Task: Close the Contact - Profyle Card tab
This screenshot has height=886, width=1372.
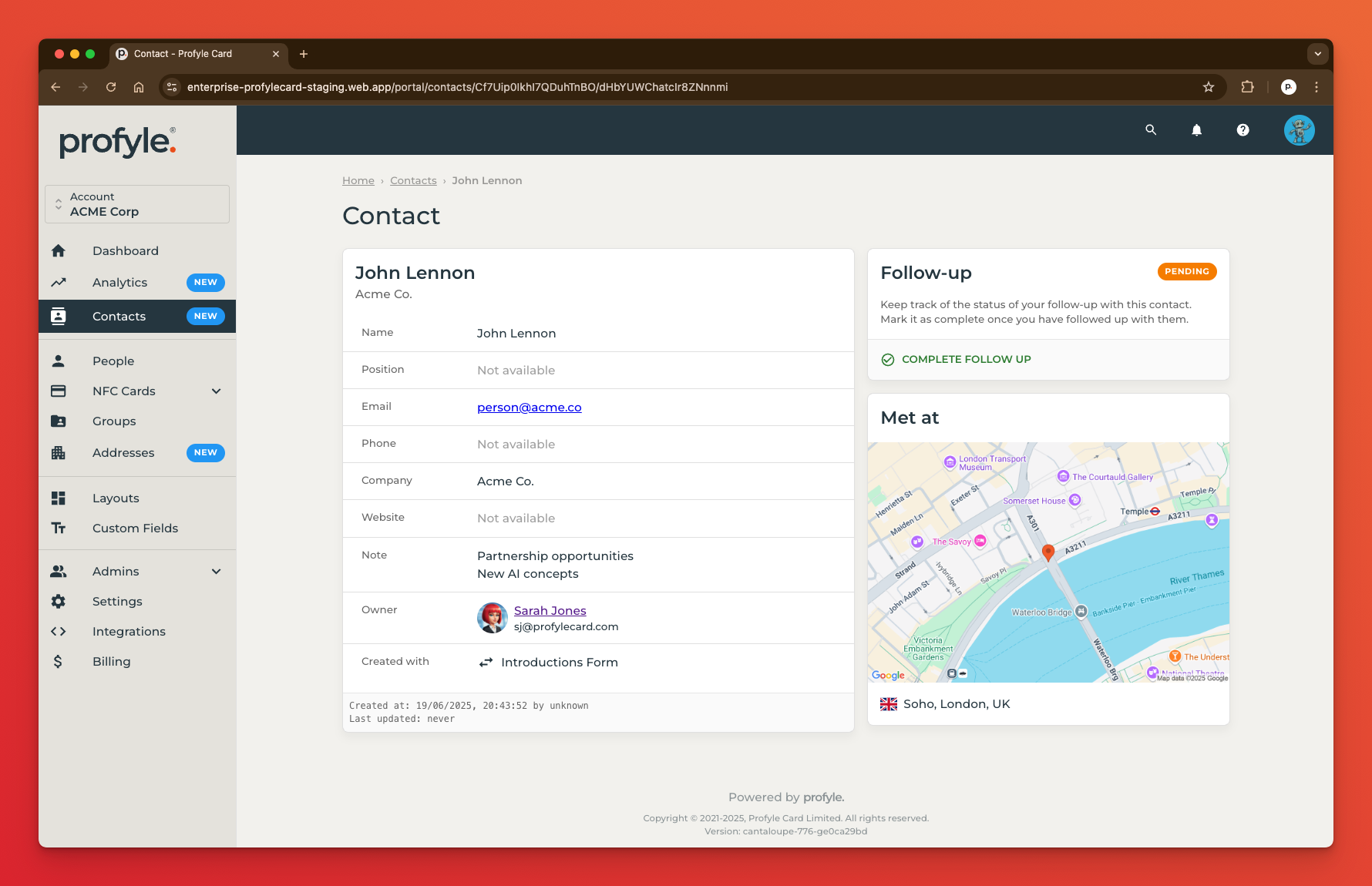Action: [276, 54]
